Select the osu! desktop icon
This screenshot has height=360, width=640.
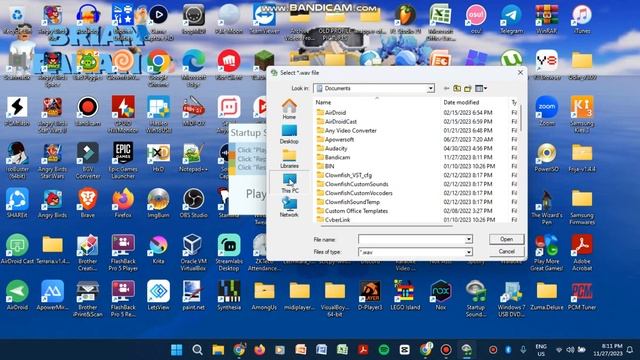point(476,19)
